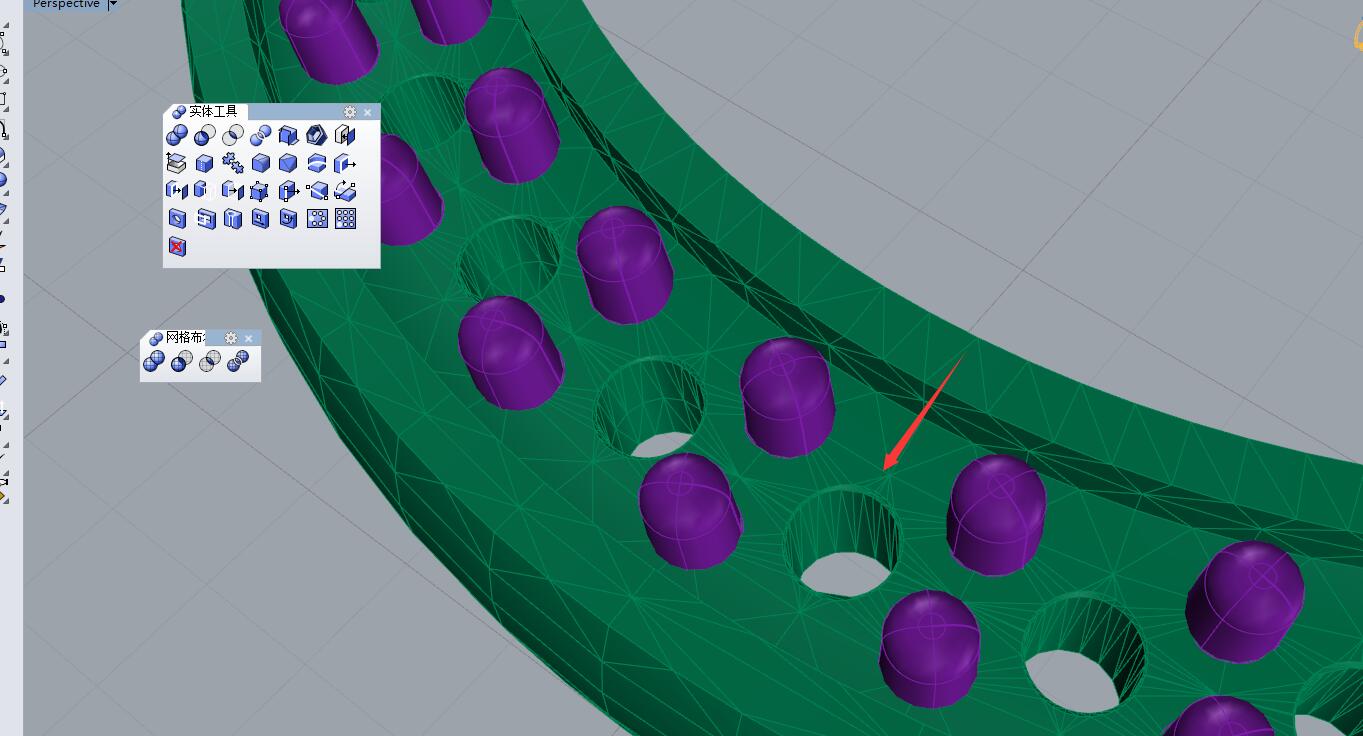Viewport: 1363px width, 736px height.
Task: Select the Revolved hole tool
Action: coord(233,219)
